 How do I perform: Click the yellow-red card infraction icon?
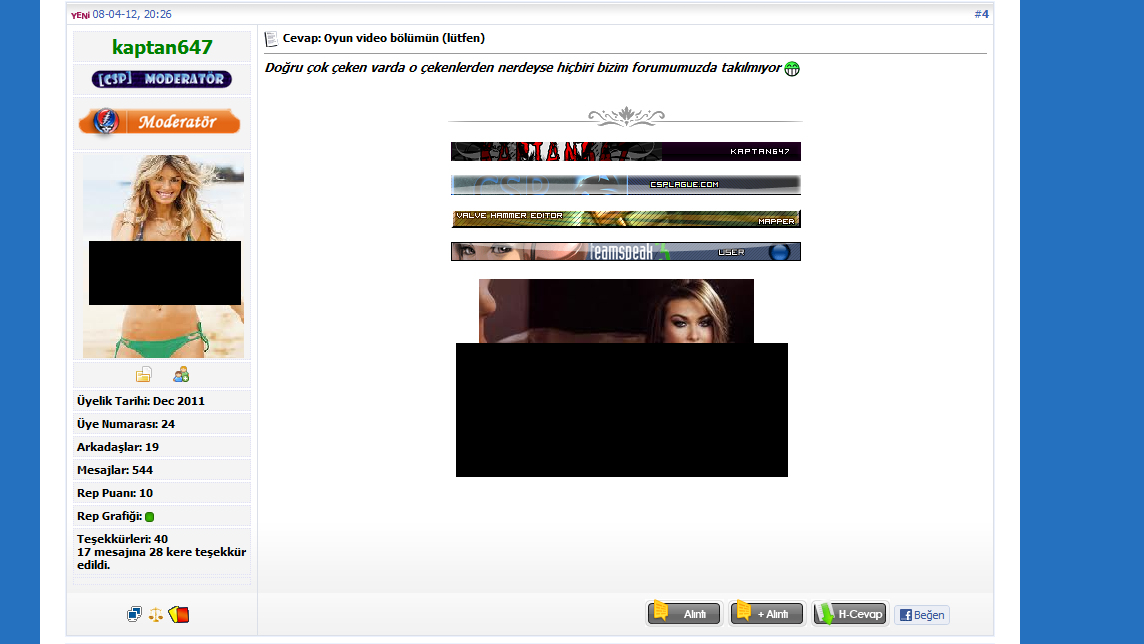179,614
